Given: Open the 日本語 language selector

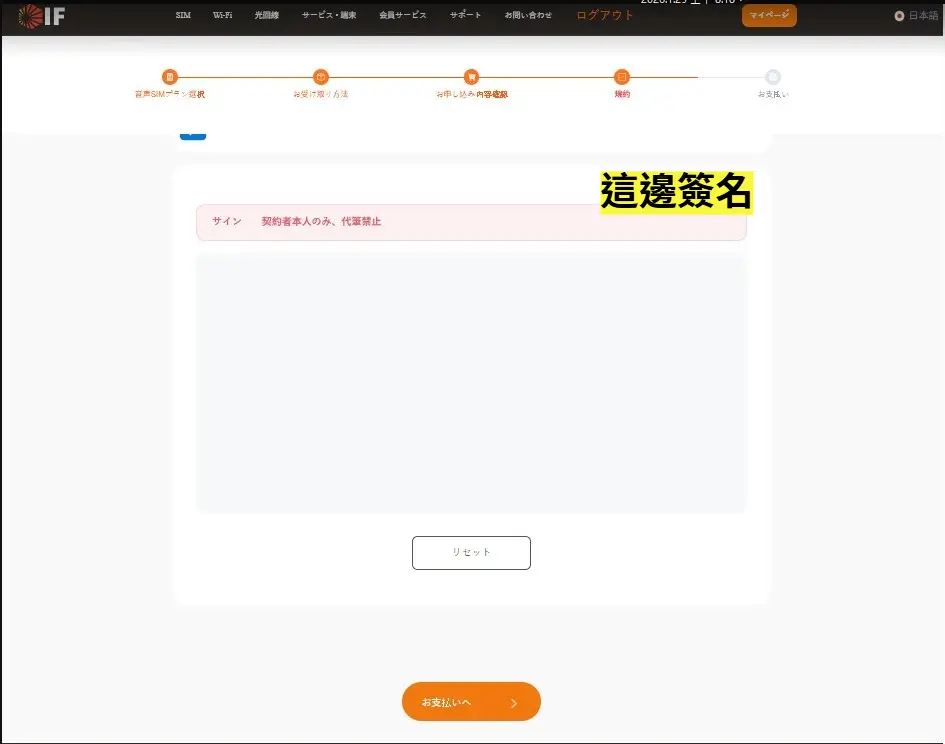Looking at the screenshot, I should [x=917, y=16].
